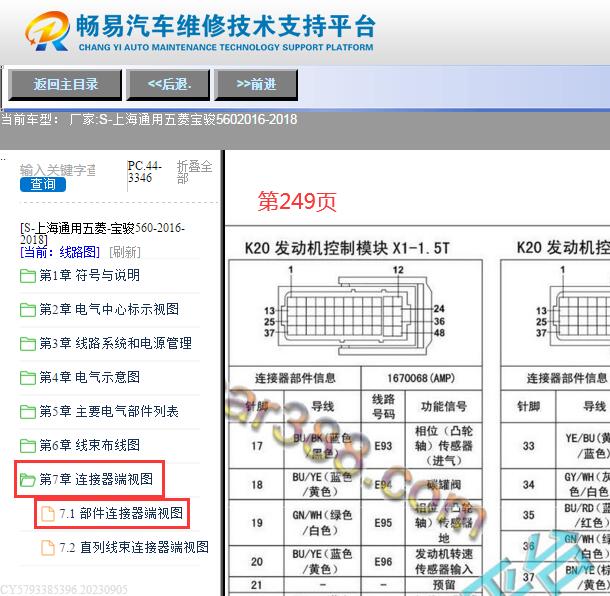This screenshot has width=610, height=596.
Task: Click pin 19 cell in the table
Action: pyautogui.click(x=257, y=523)
